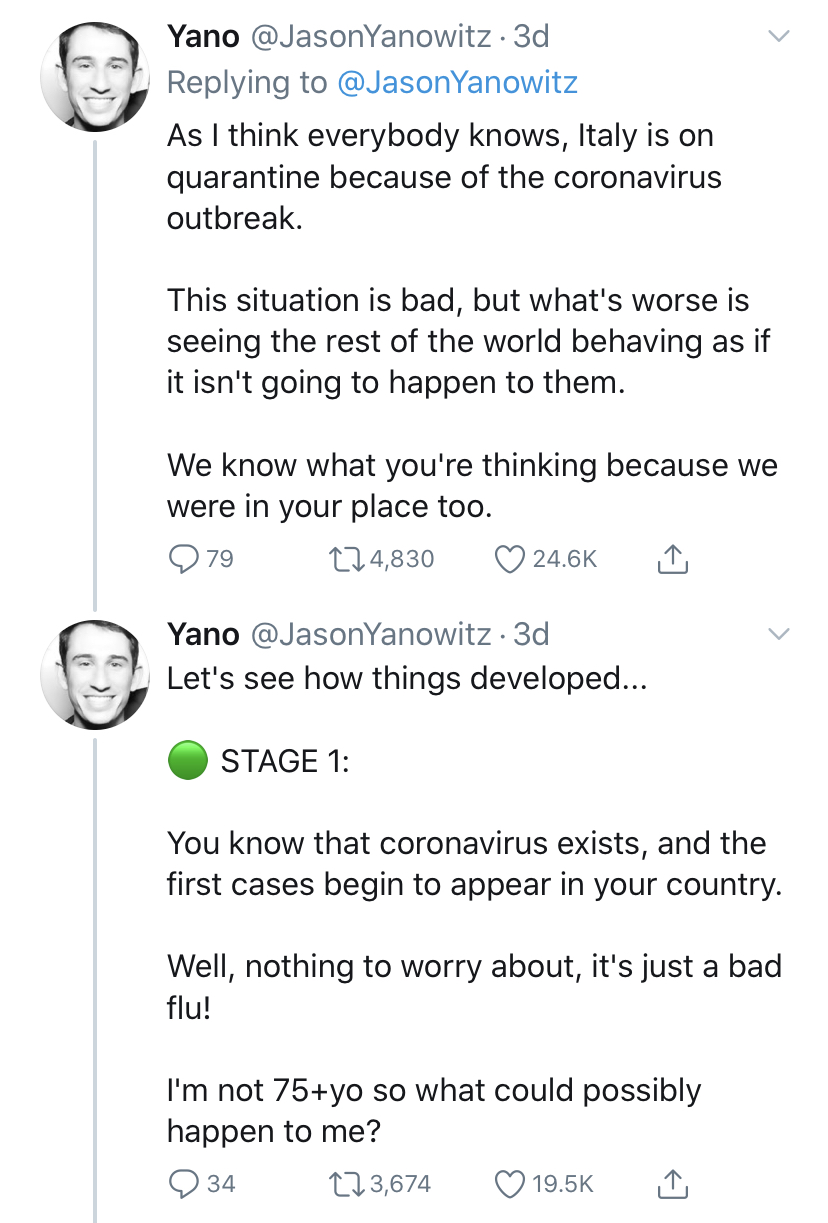
Task: Reply to the Italy quarantine tweet
Action: (182, 559)
